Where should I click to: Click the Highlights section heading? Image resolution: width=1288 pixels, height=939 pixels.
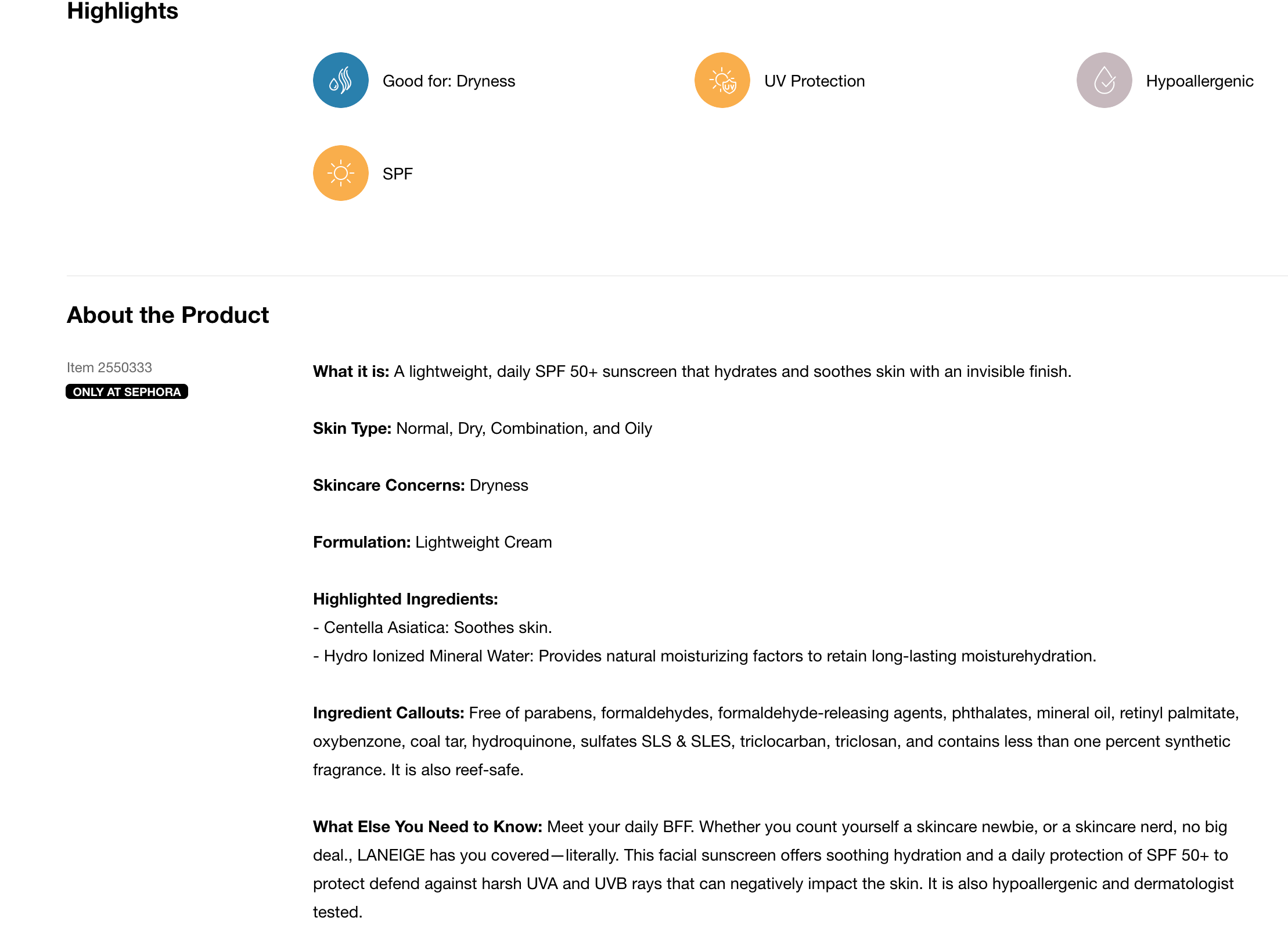coord(123,12)
